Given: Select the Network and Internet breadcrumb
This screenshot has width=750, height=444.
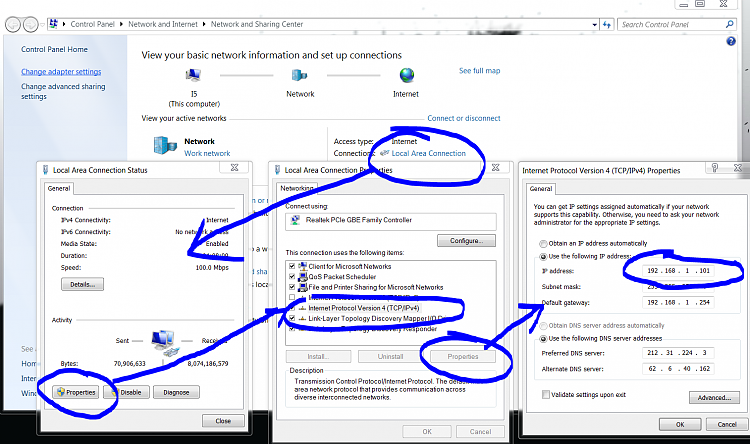Looking at the screenshot, I should 163,24.
